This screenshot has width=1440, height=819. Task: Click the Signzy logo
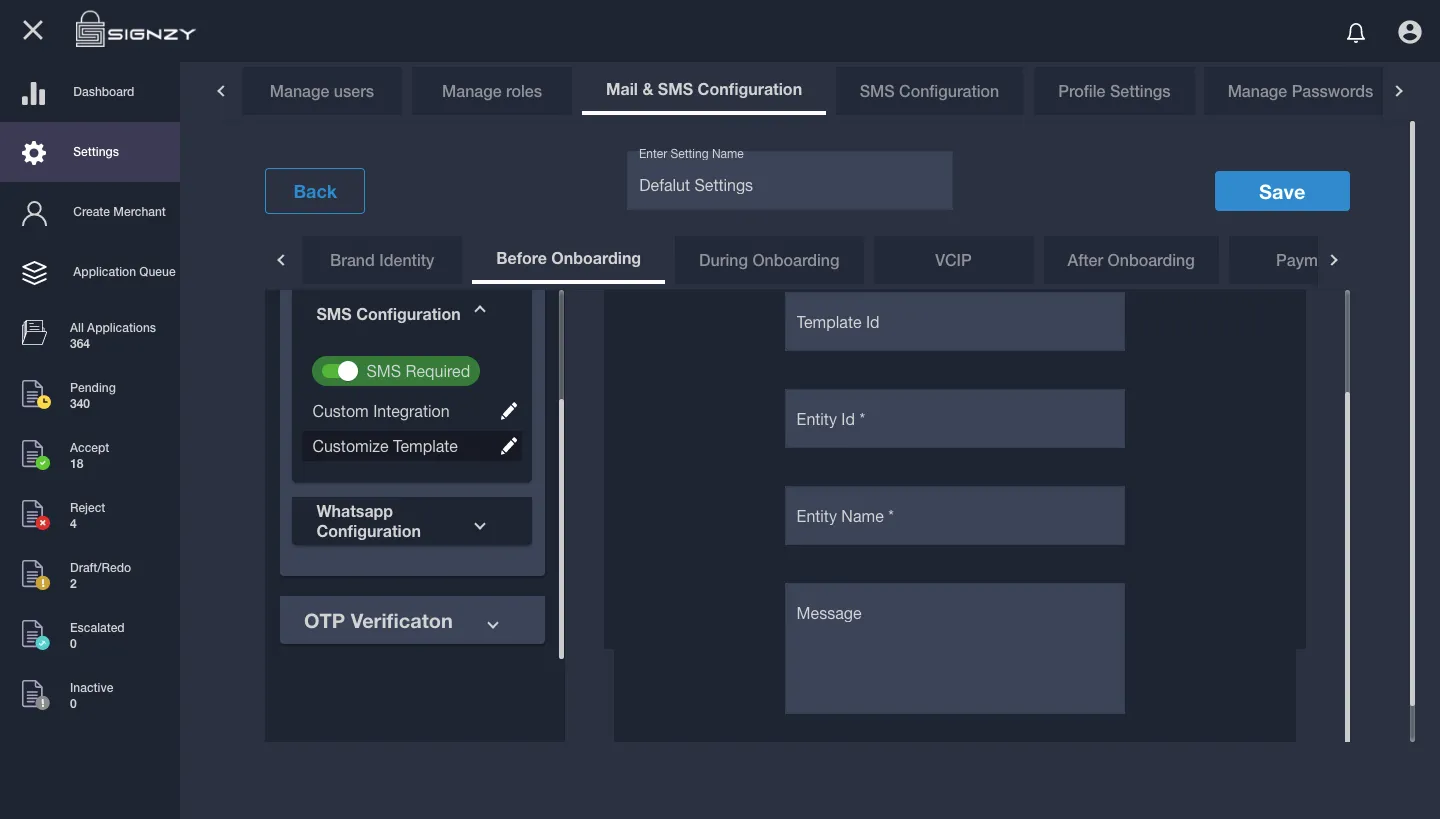coord(135,31)
